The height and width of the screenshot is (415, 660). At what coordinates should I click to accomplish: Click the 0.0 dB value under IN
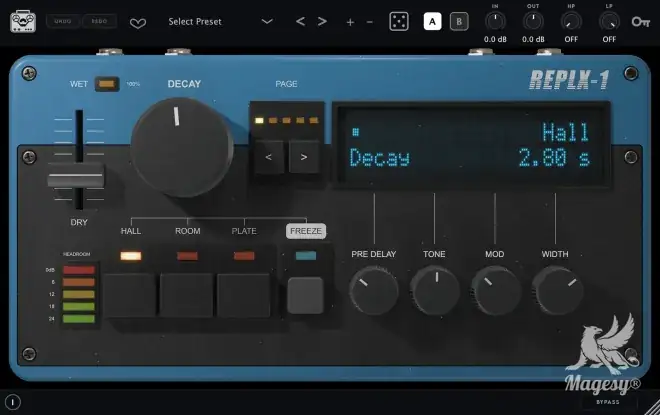(x=495, y=39)
